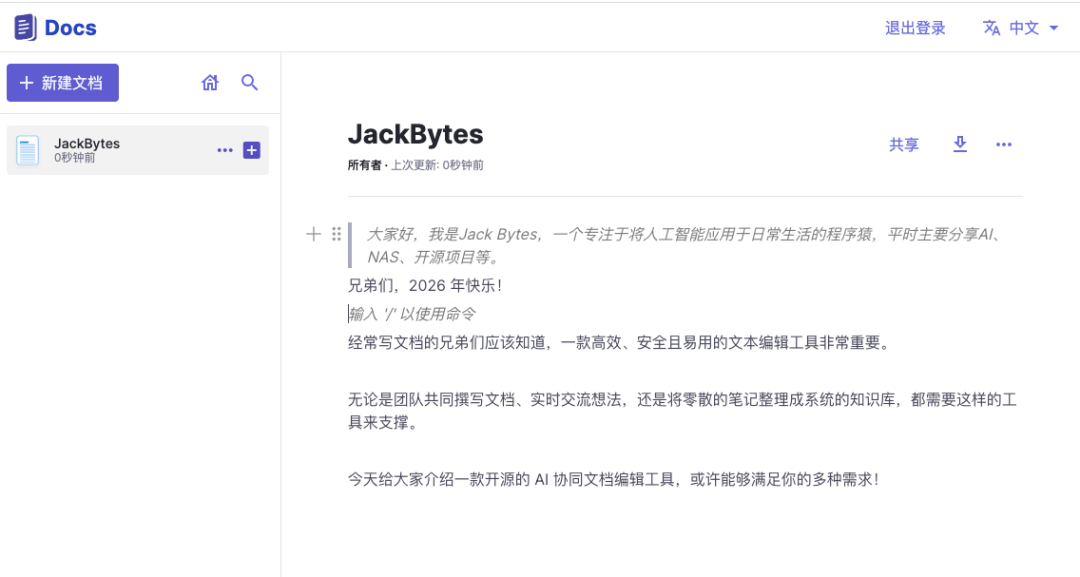The height and width of the screenshot is (577, 1080).
Task: Click the '0秒钟前' timestamp in sidebar
Action: point(74,158)
